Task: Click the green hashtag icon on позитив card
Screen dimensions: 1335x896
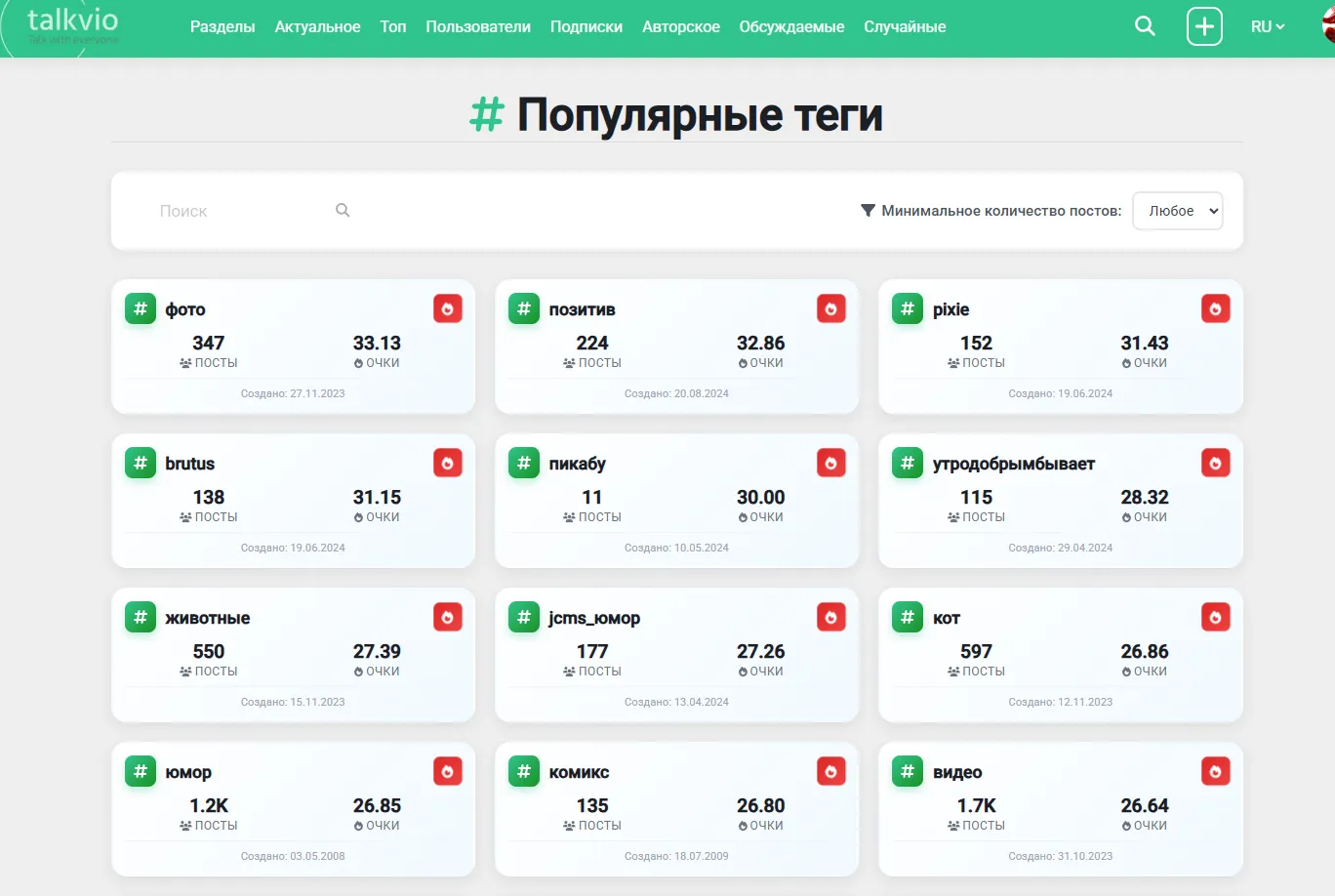Action: point(524,308)
